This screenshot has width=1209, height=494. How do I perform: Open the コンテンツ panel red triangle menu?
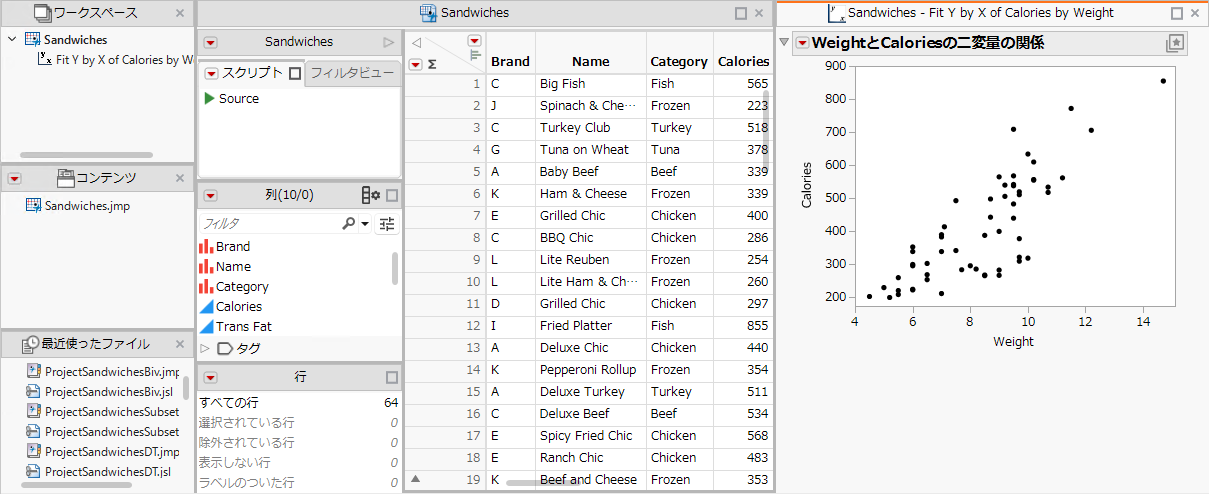click(x=14, y=178)
